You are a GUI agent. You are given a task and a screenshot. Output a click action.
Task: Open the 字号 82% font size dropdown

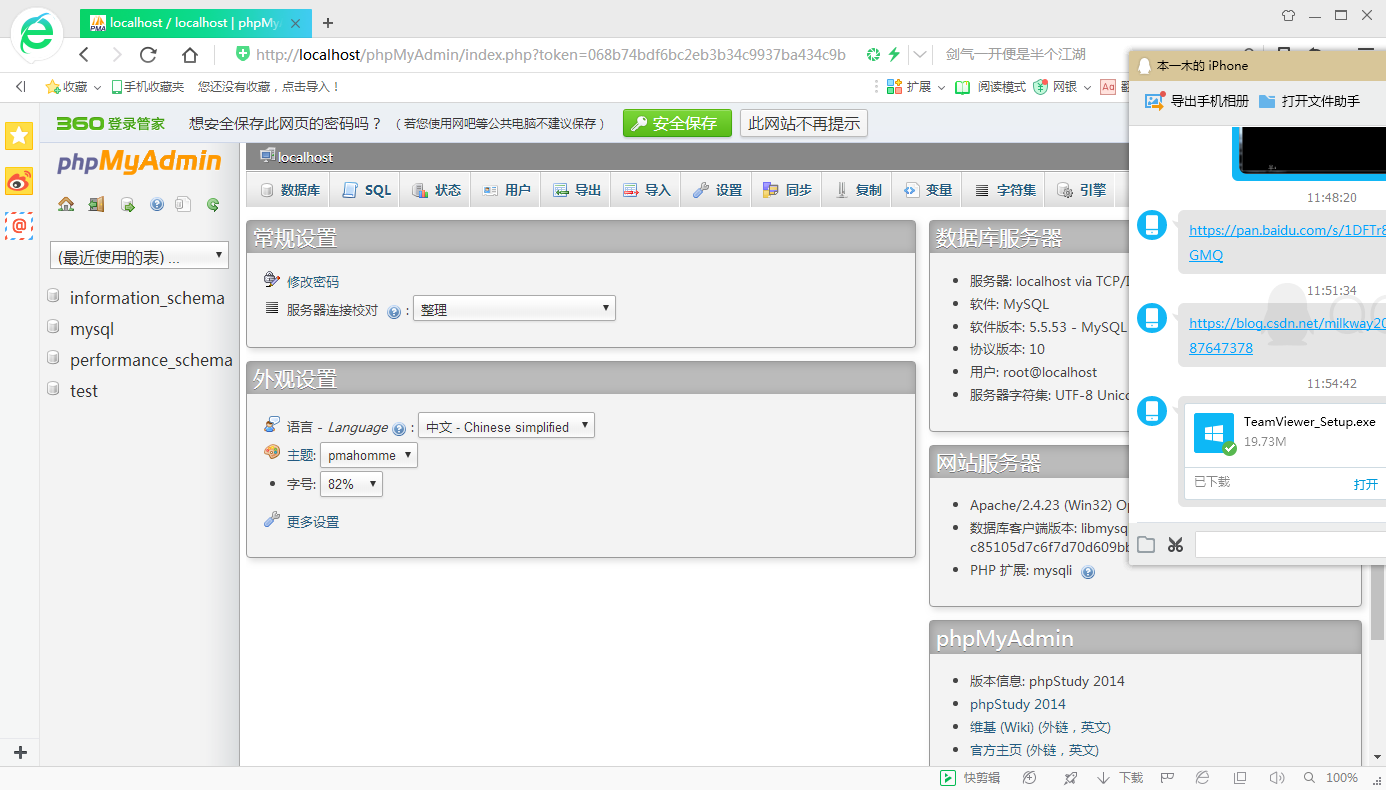pos(351,484)
